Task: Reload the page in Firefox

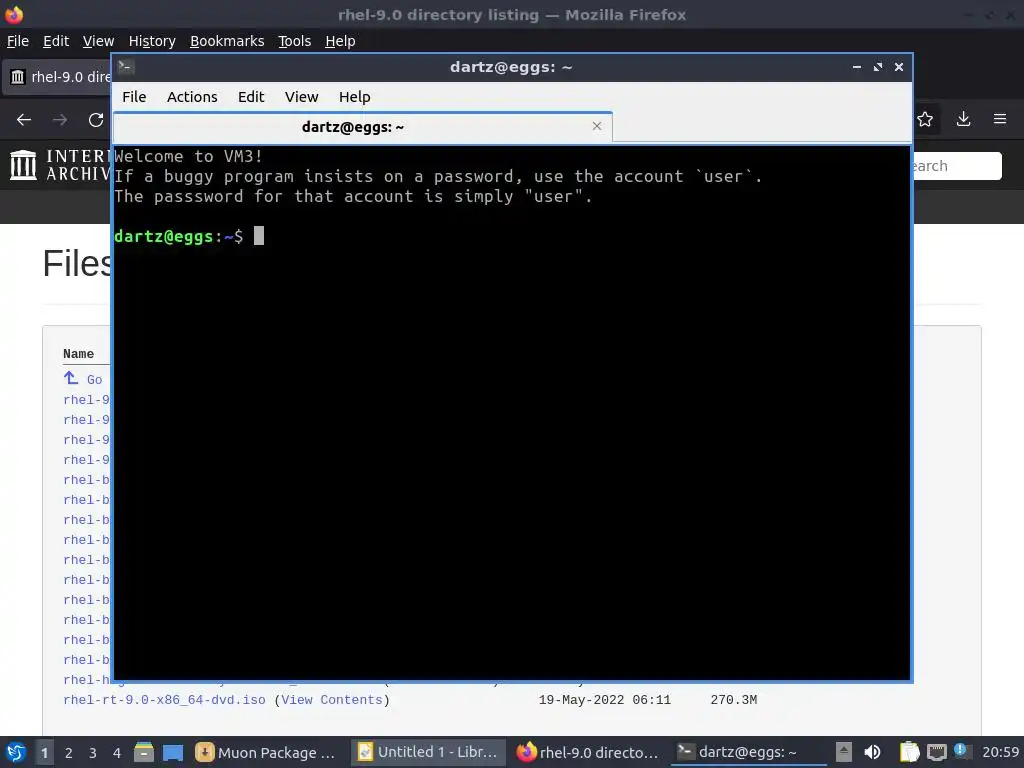Action: pyautogui.click(x=96, y=120)
